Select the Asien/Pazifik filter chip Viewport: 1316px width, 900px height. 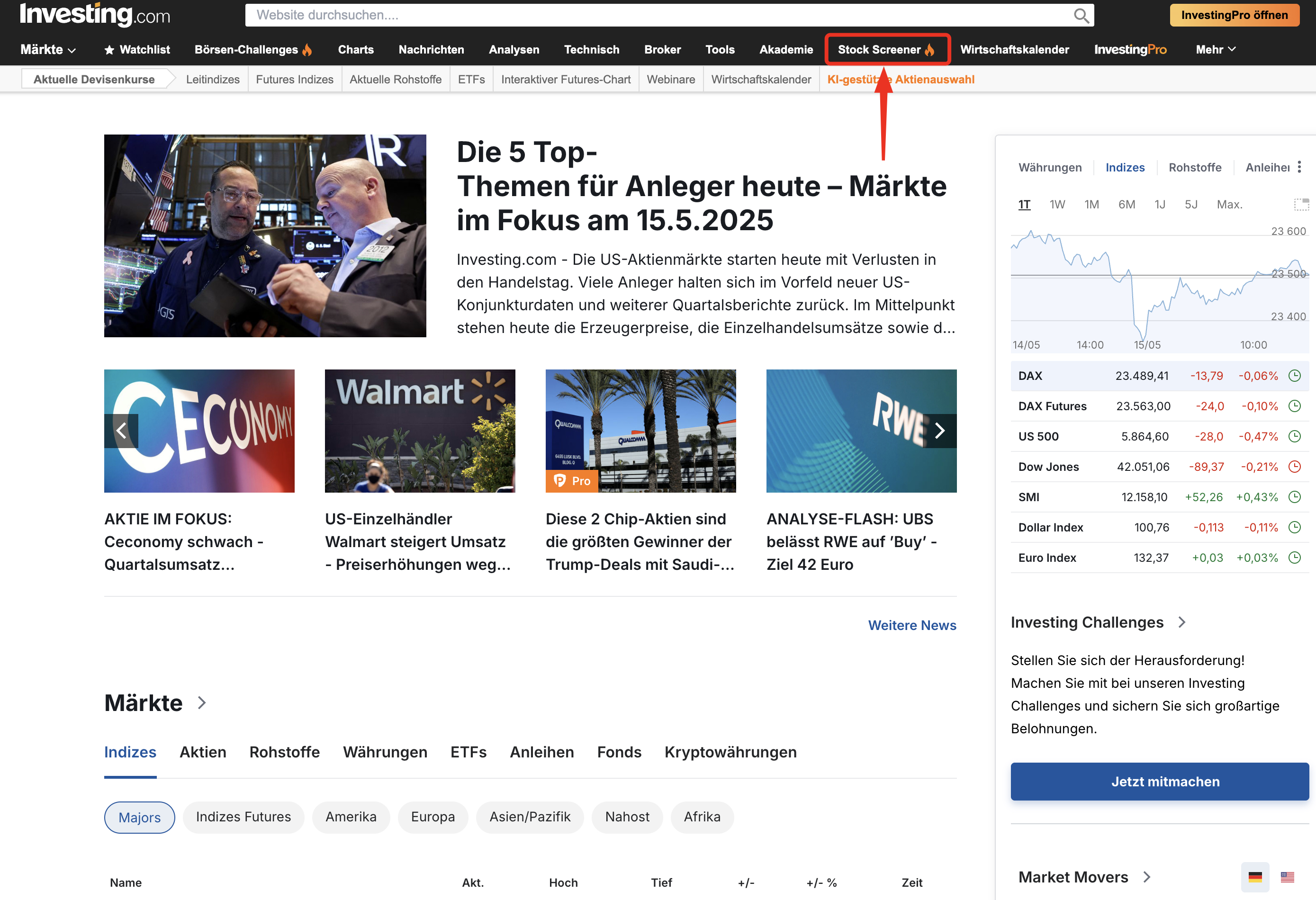[530, 817]
